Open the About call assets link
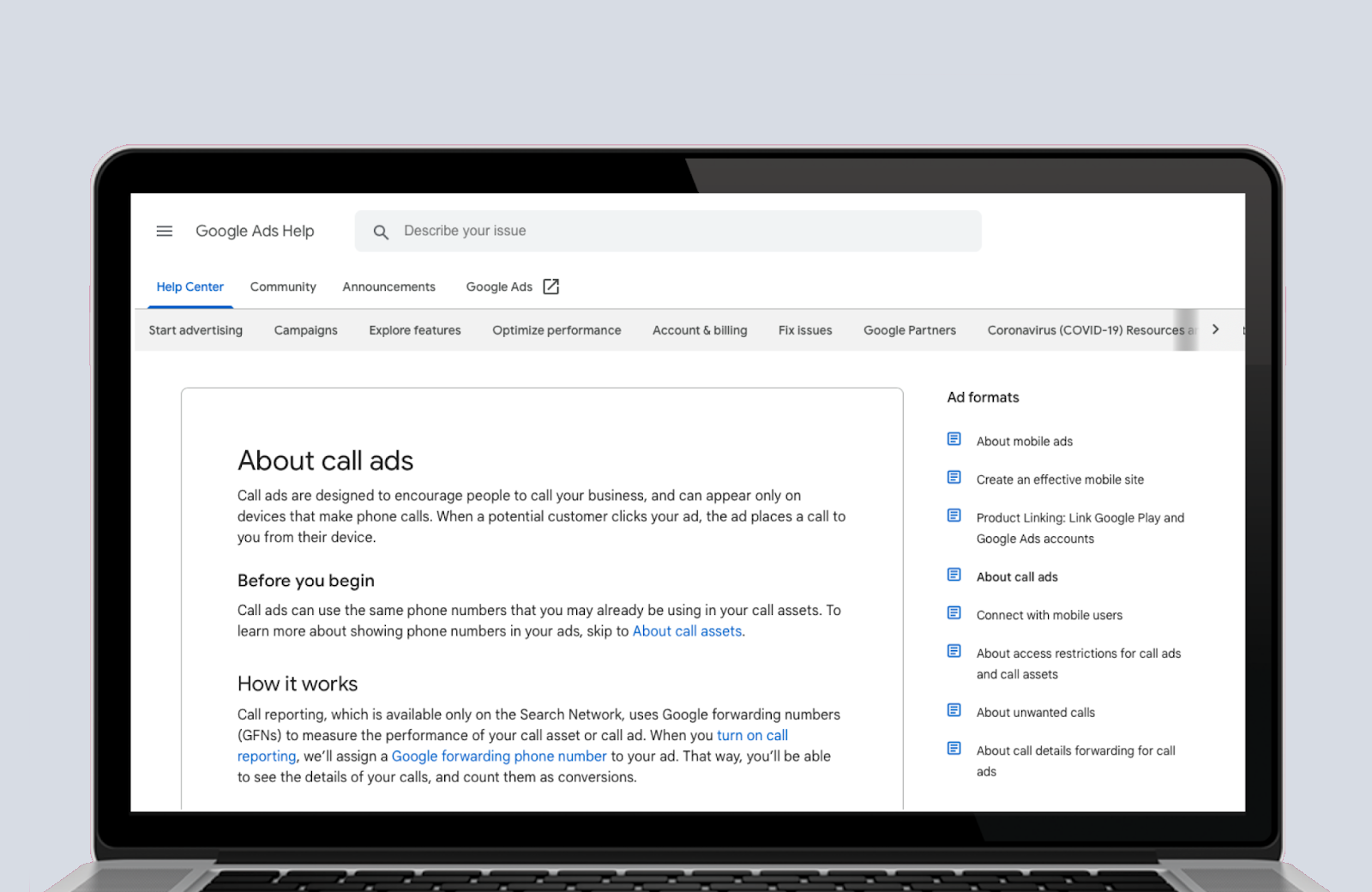Viewport: 1372px width, 892px height. point(687,631)
